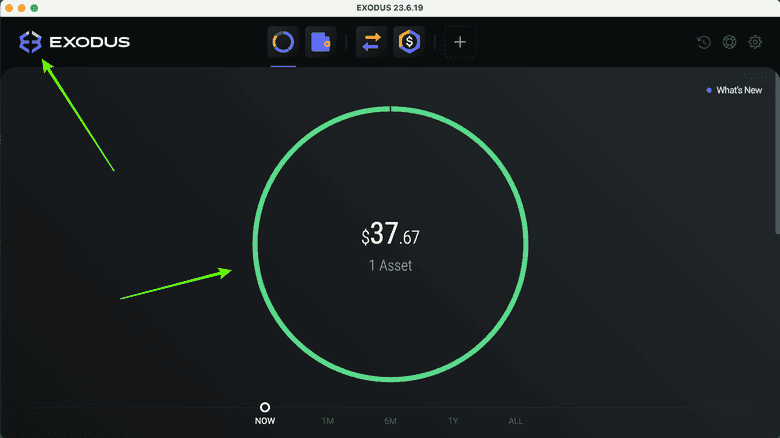
Task: Select the 1M timeline range
Action: [x=328, y=421]
